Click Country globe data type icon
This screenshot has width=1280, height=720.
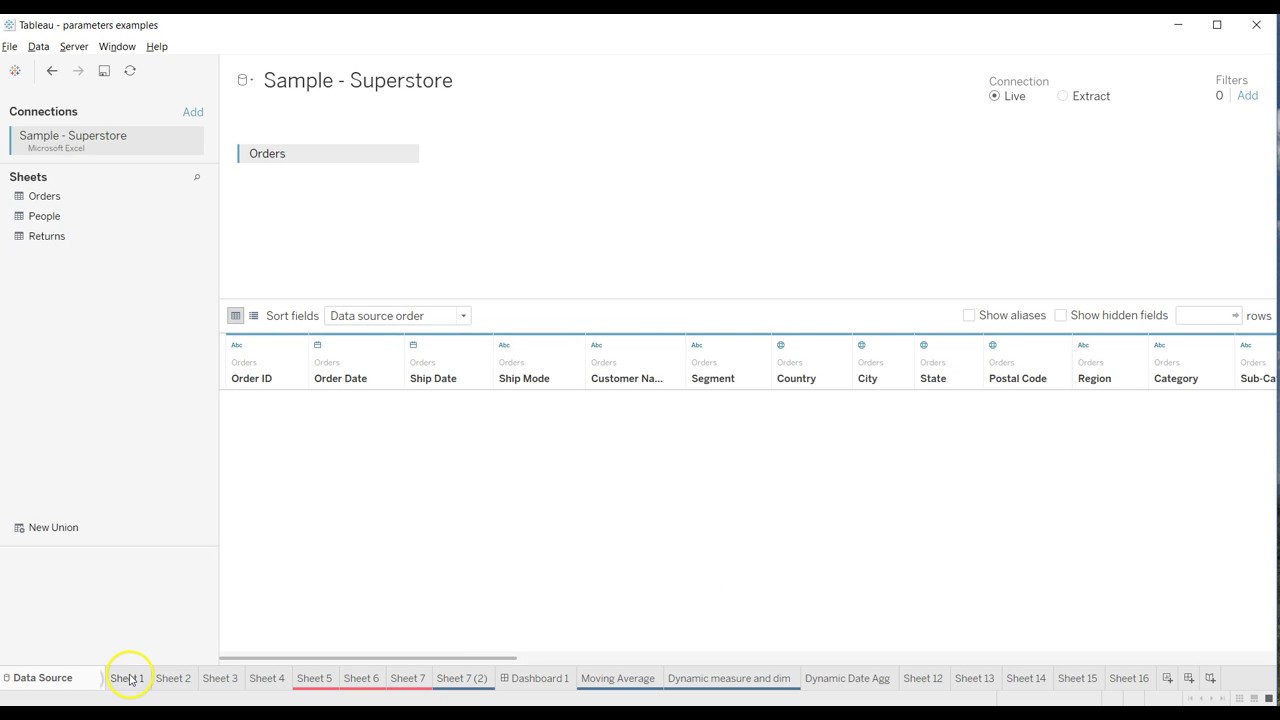(x=781, y=345)
